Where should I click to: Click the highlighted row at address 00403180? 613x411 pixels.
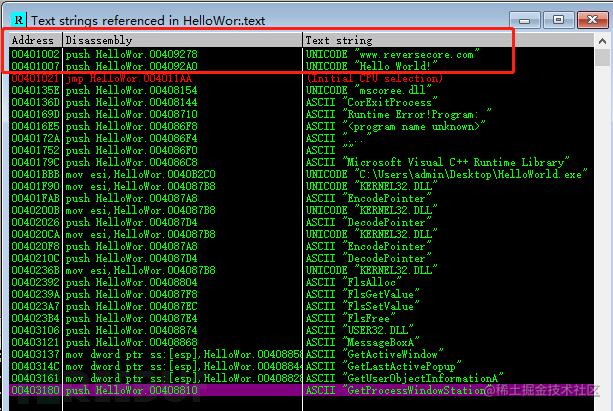point(301,390)
